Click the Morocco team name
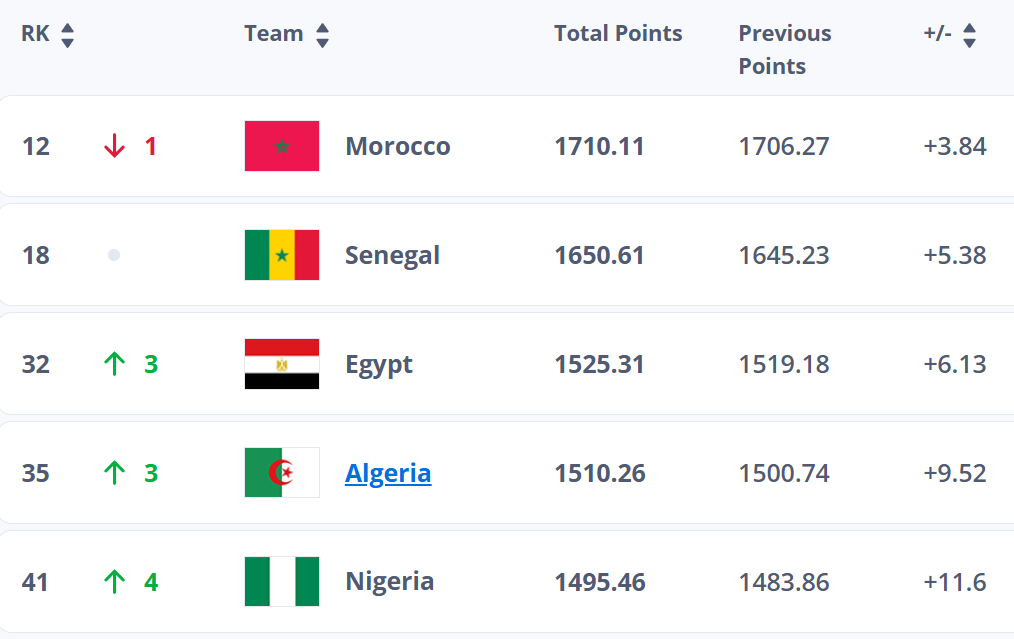 397,145
